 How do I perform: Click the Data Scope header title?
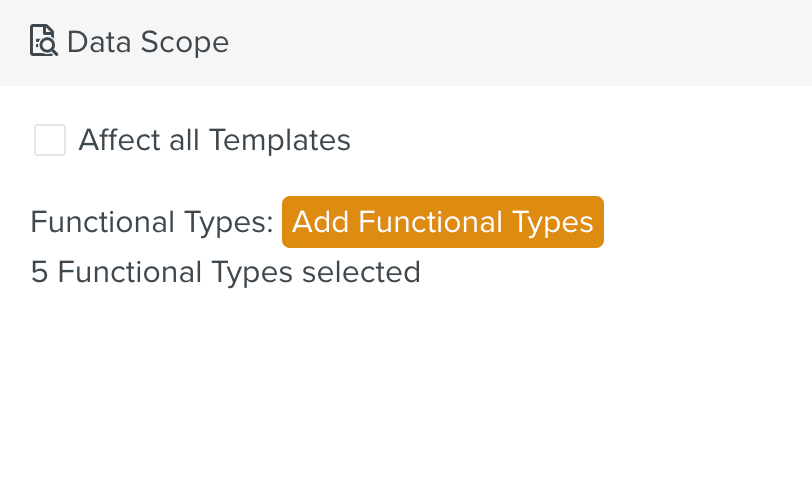(148, 42)
